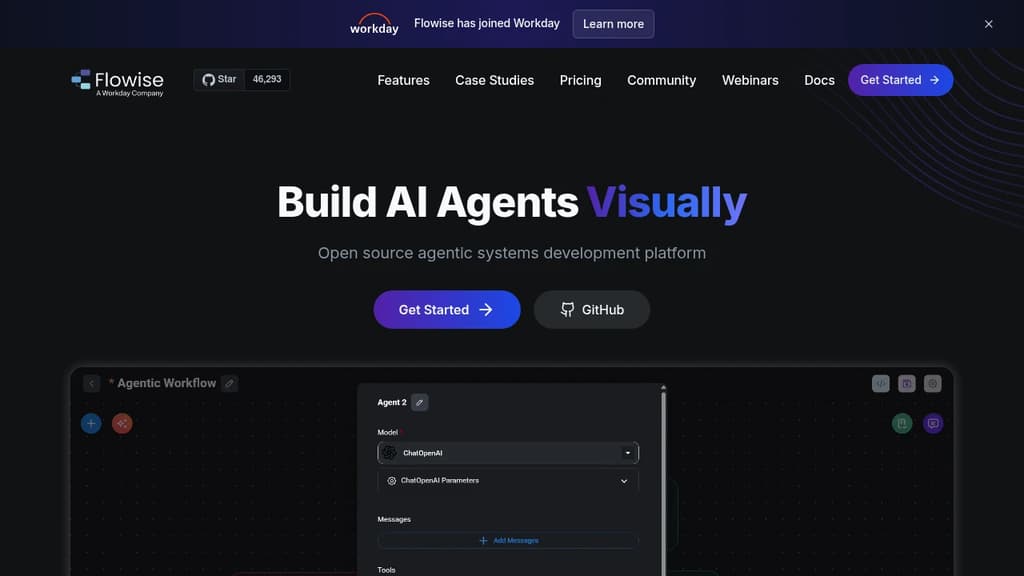Click Add Messages in the Agent 2 panel

[508, 540]
